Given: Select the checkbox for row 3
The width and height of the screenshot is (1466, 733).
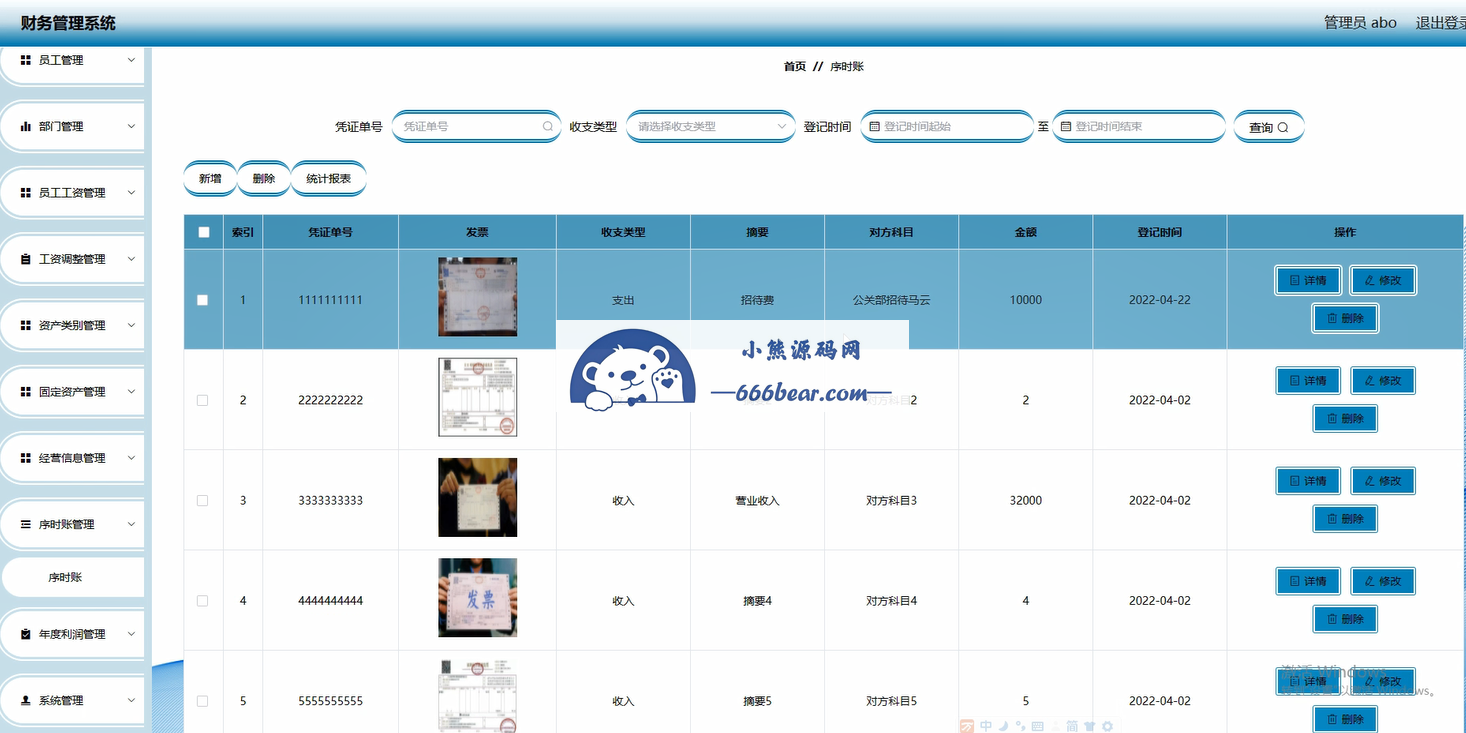Looking at the screenshot, I should pos(203,500).
